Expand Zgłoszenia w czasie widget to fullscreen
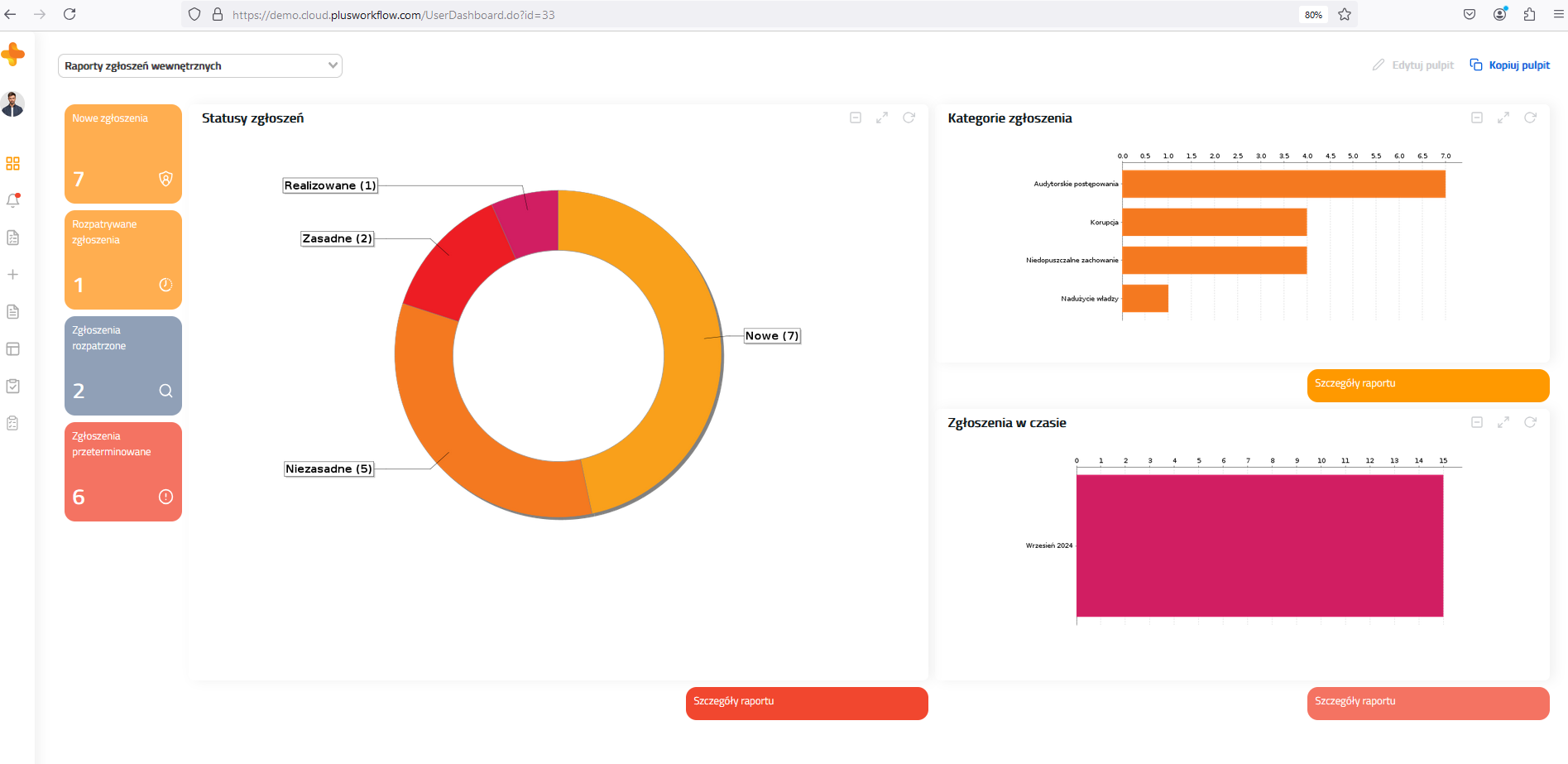The image size is (1568, 764). coord(1503,423)
